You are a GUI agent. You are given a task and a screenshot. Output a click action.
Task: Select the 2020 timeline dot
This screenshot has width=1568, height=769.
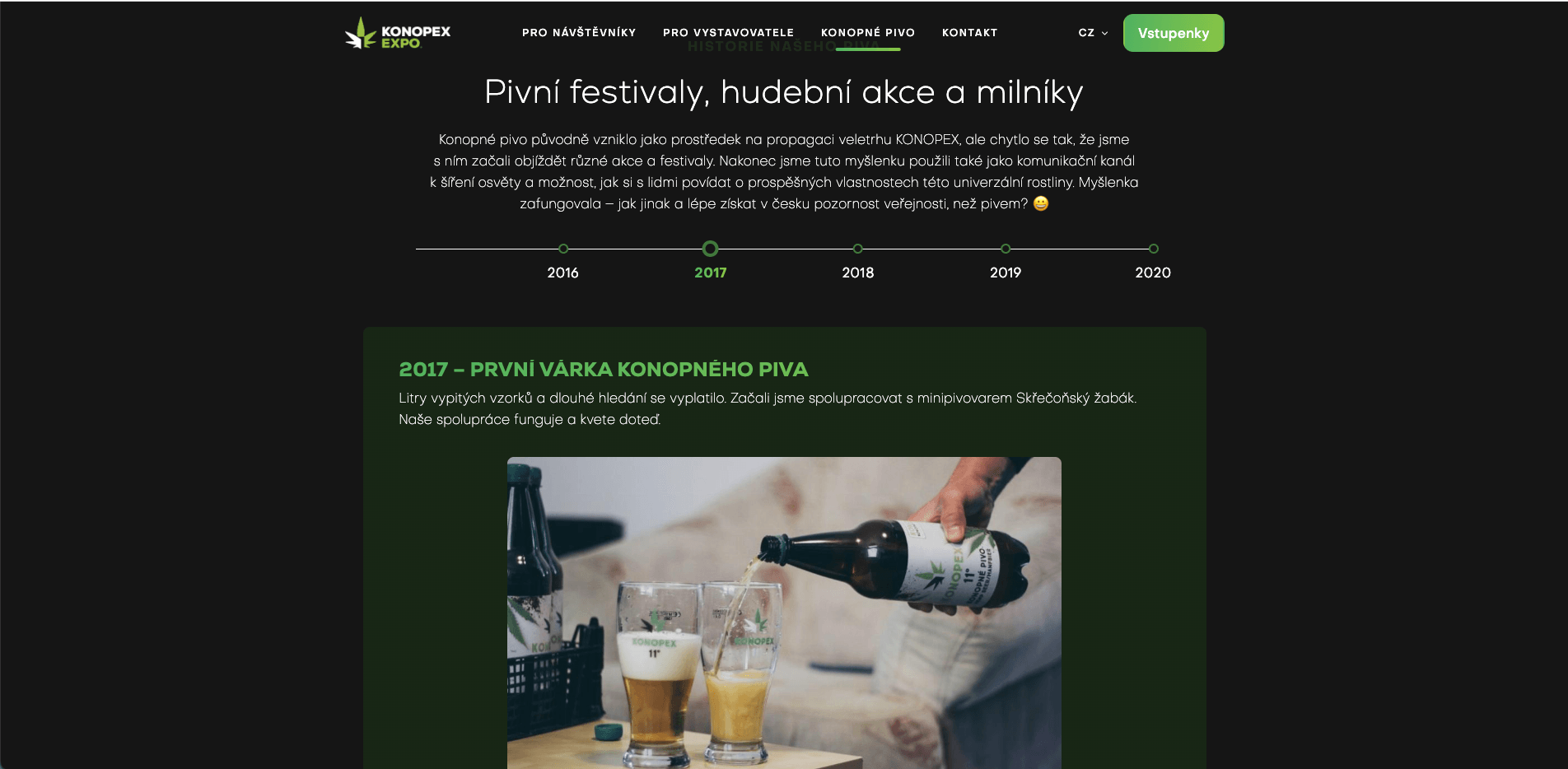pos(1153,249)
